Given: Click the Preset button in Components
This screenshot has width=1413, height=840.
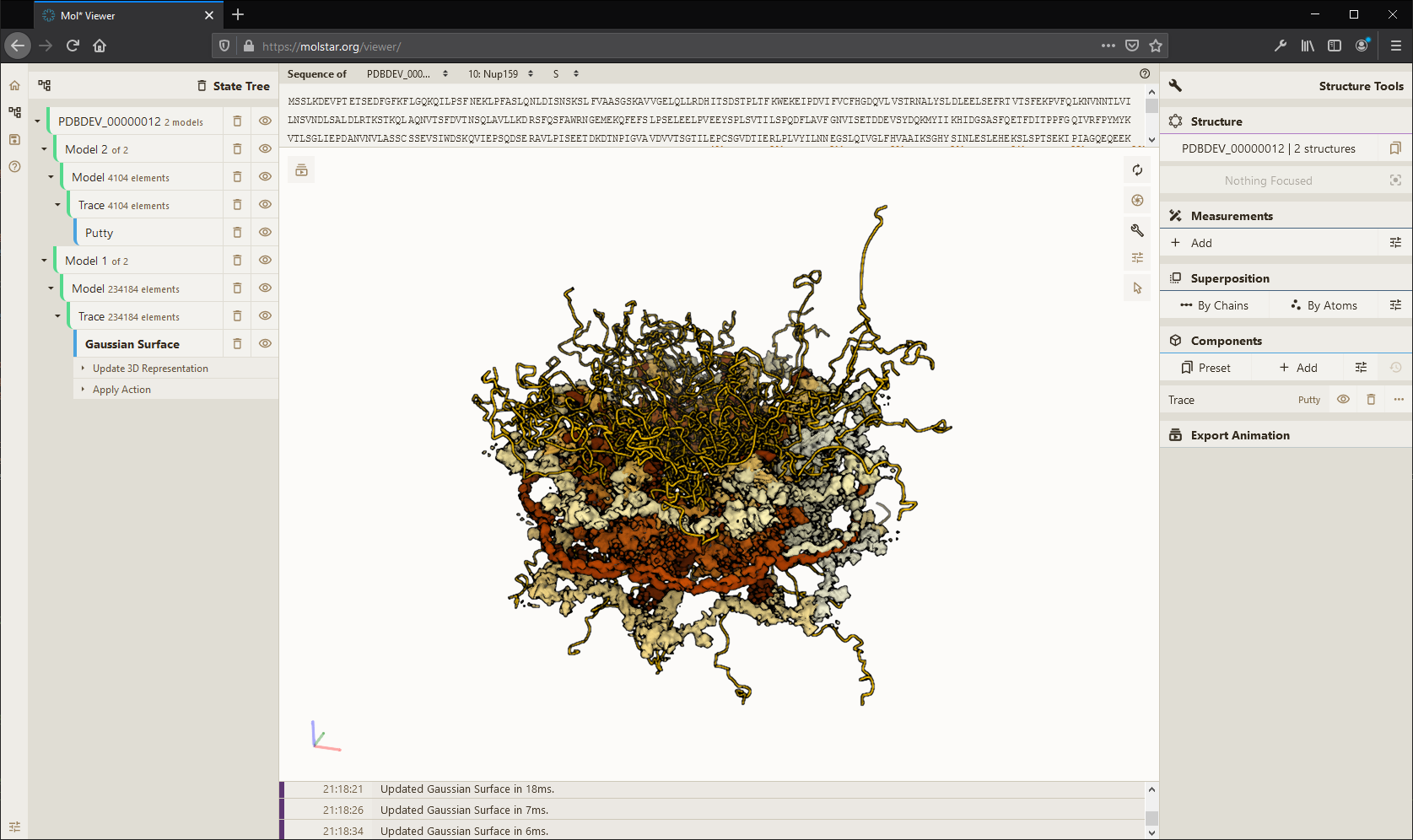Looking at the screenshot, I should coord(1205,368).
